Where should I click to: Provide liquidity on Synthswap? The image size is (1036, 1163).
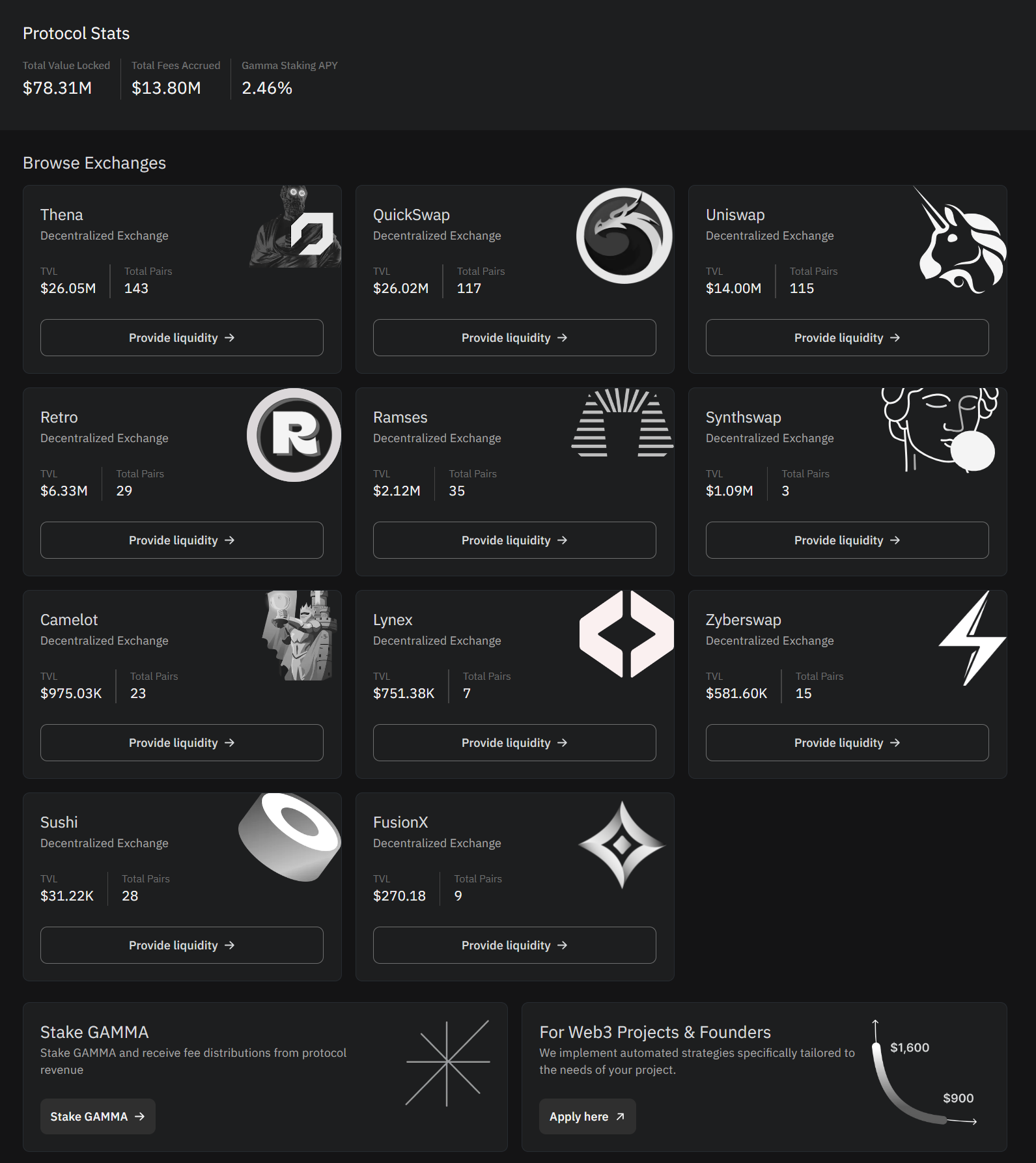tap(847, 540)
